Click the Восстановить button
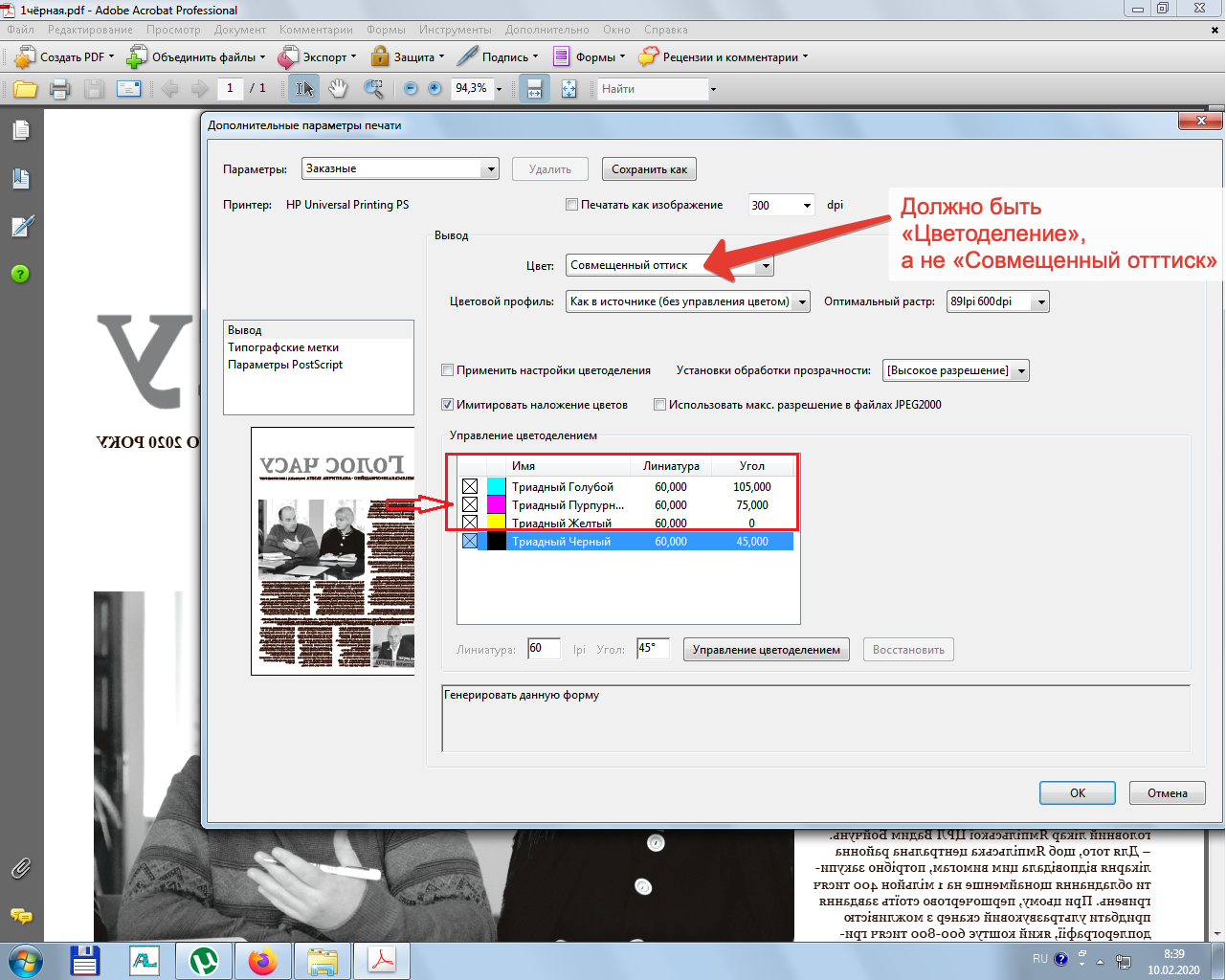 click(908, 650)
